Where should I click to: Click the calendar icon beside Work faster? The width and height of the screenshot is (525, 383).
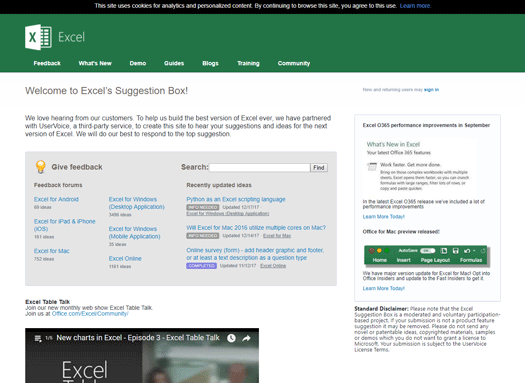[x=372, y=166]
